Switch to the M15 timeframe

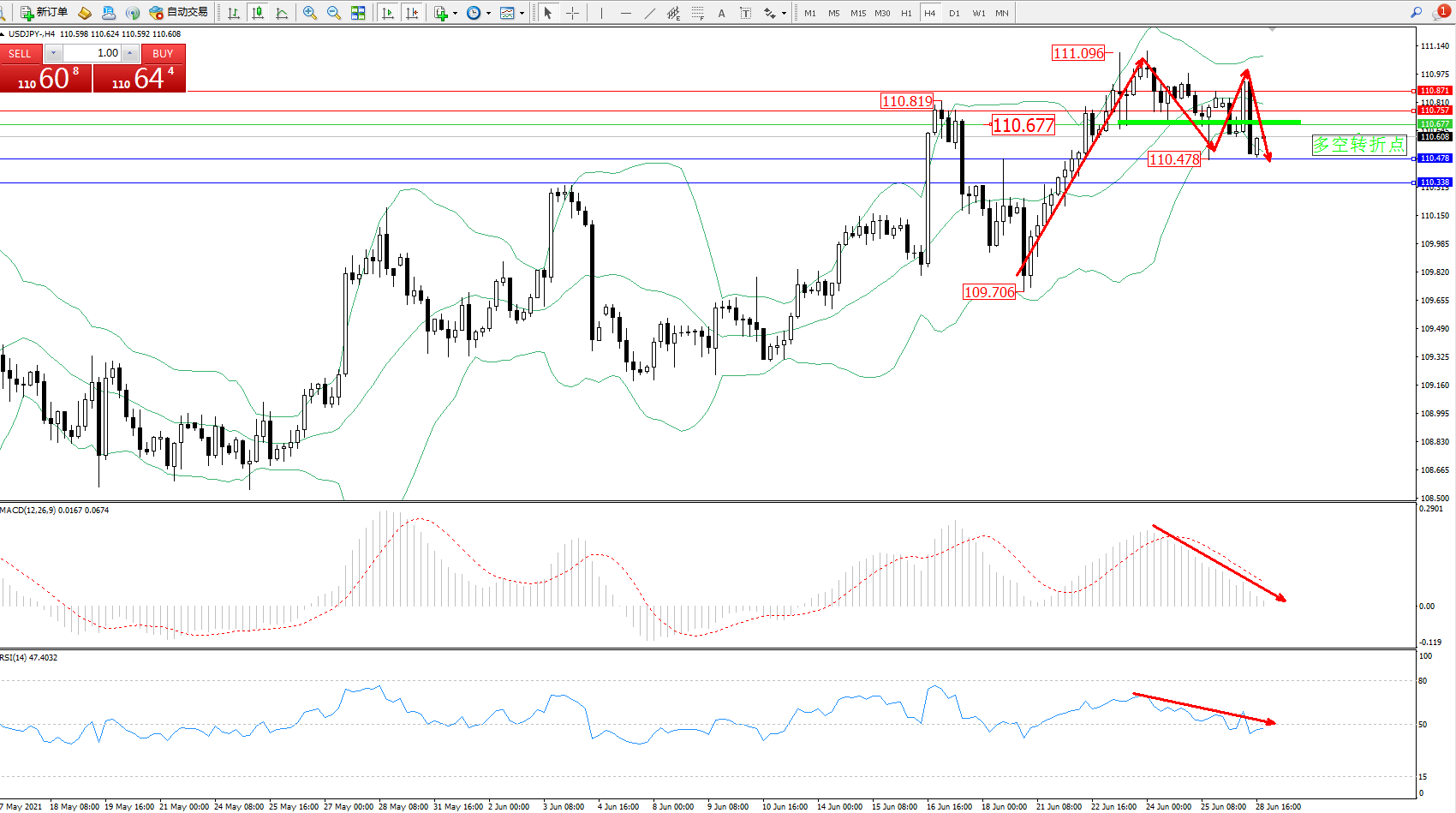(x=857, y=13)
